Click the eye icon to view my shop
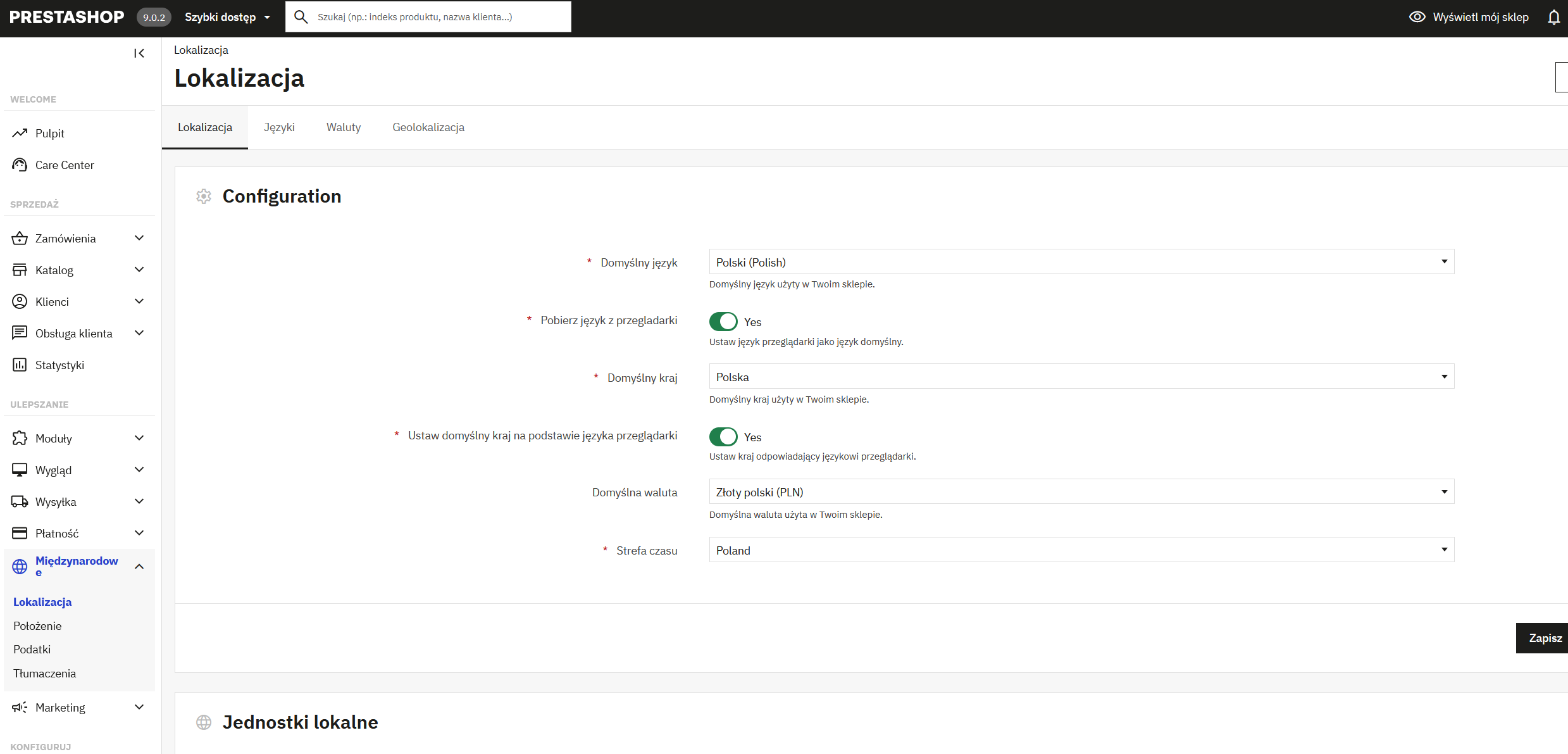 (x=1417, y=17)
